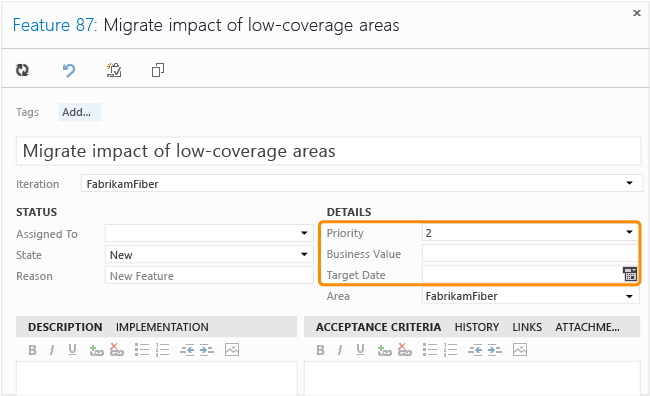Click the blue undo changes arrow

(69, 70)
